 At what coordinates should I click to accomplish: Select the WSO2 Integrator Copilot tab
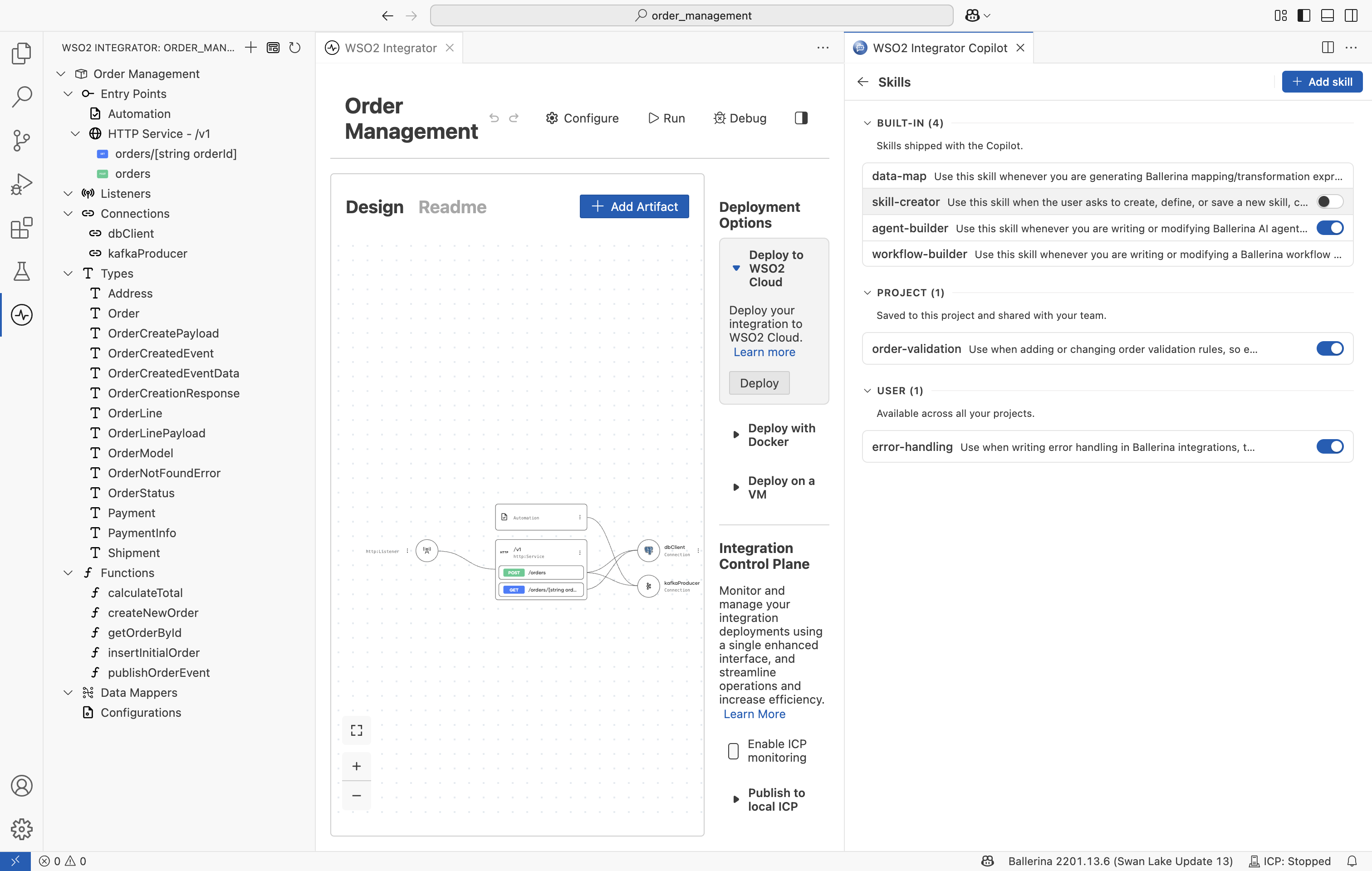click(939, 48)
